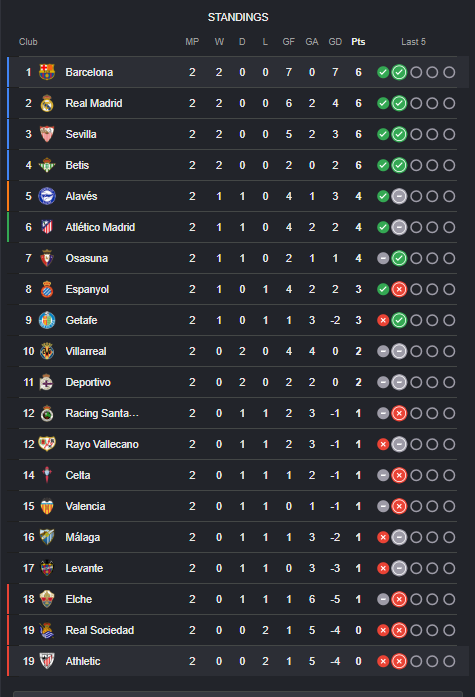Select the Villarreal club badge
475x697 pixels.
tap(47, 351)
